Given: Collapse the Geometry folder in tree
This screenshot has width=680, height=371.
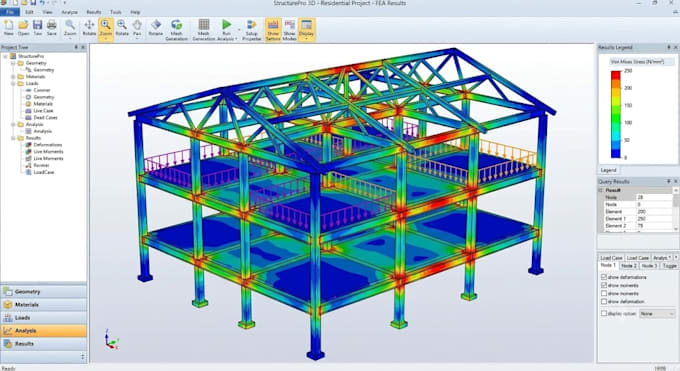Looking at the screenshot, I should click(x=13, y=63).
